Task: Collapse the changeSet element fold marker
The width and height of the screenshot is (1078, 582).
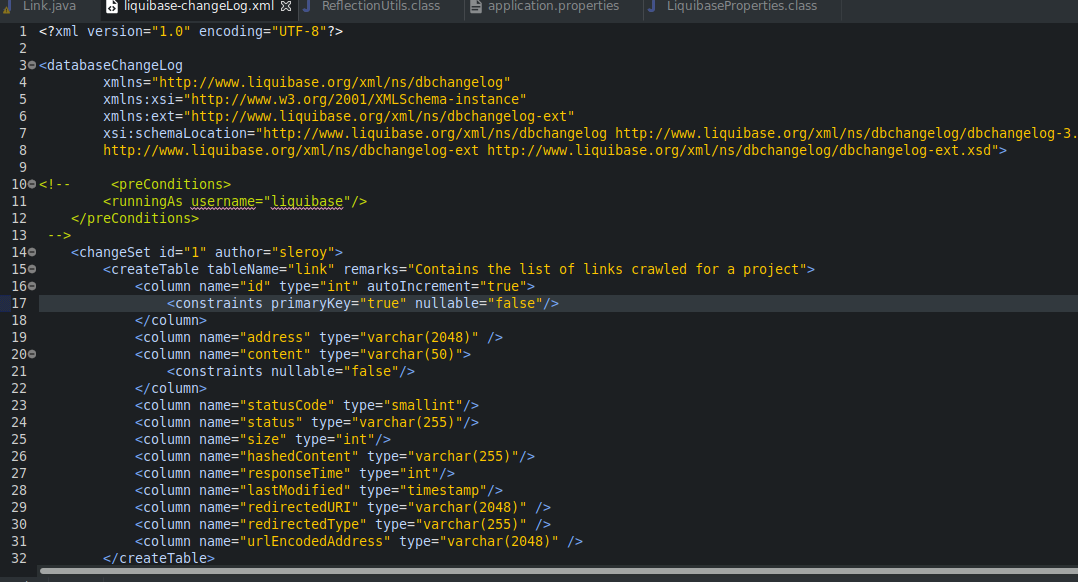Action: point(33,252)
